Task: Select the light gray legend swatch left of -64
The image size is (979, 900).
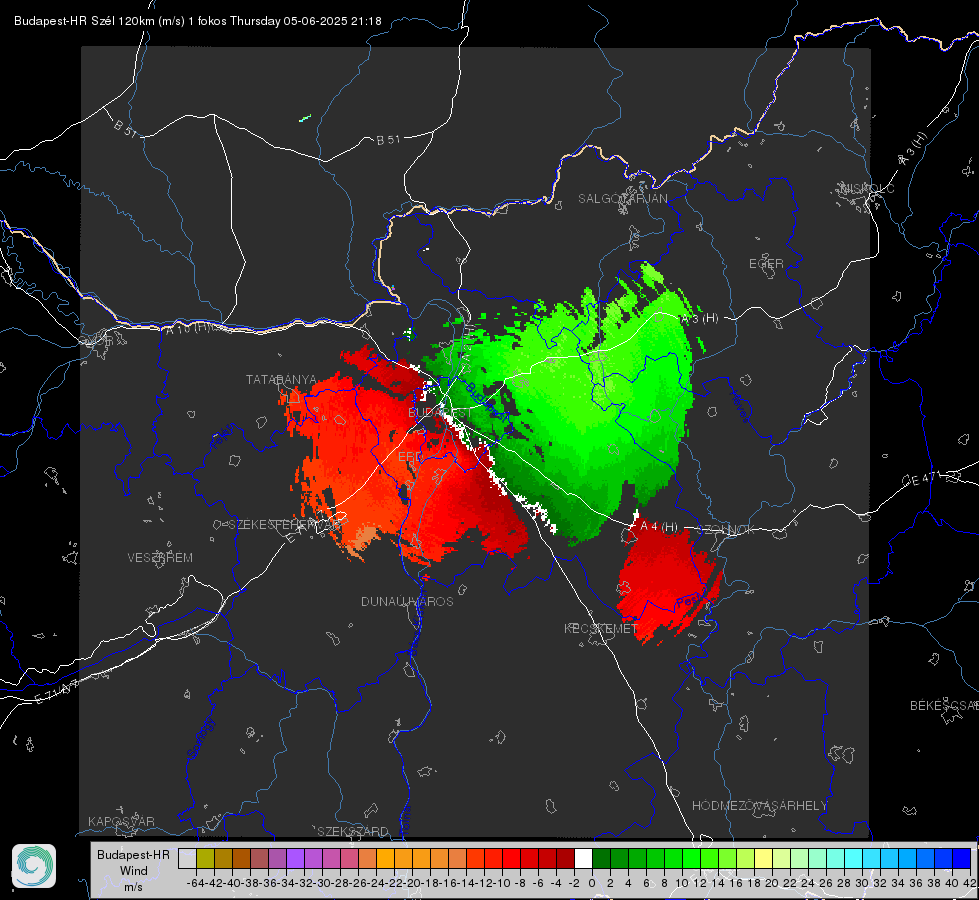Action: pyautogui.click(x=187, y=859)
